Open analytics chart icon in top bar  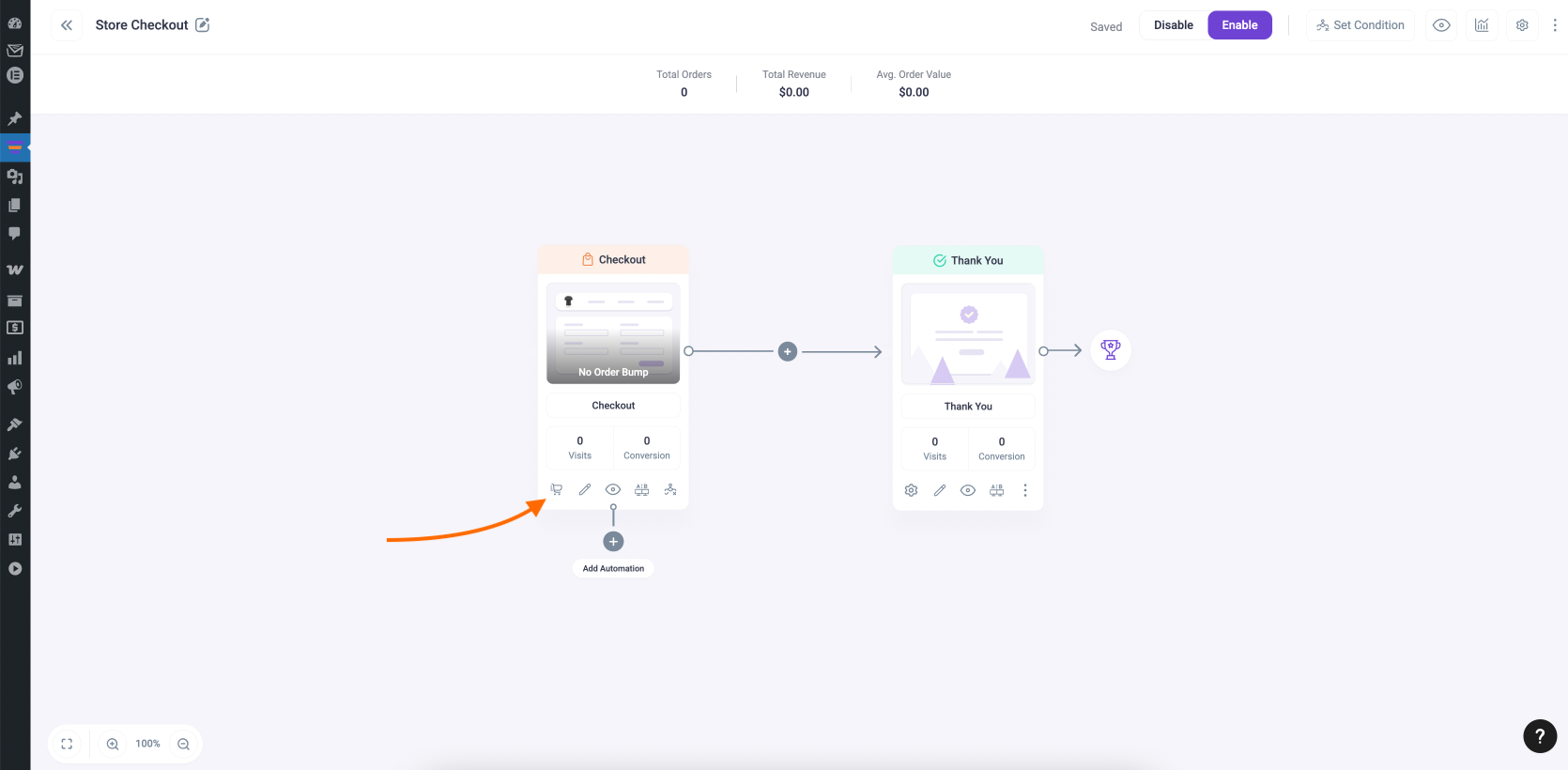click(1482, 25)
